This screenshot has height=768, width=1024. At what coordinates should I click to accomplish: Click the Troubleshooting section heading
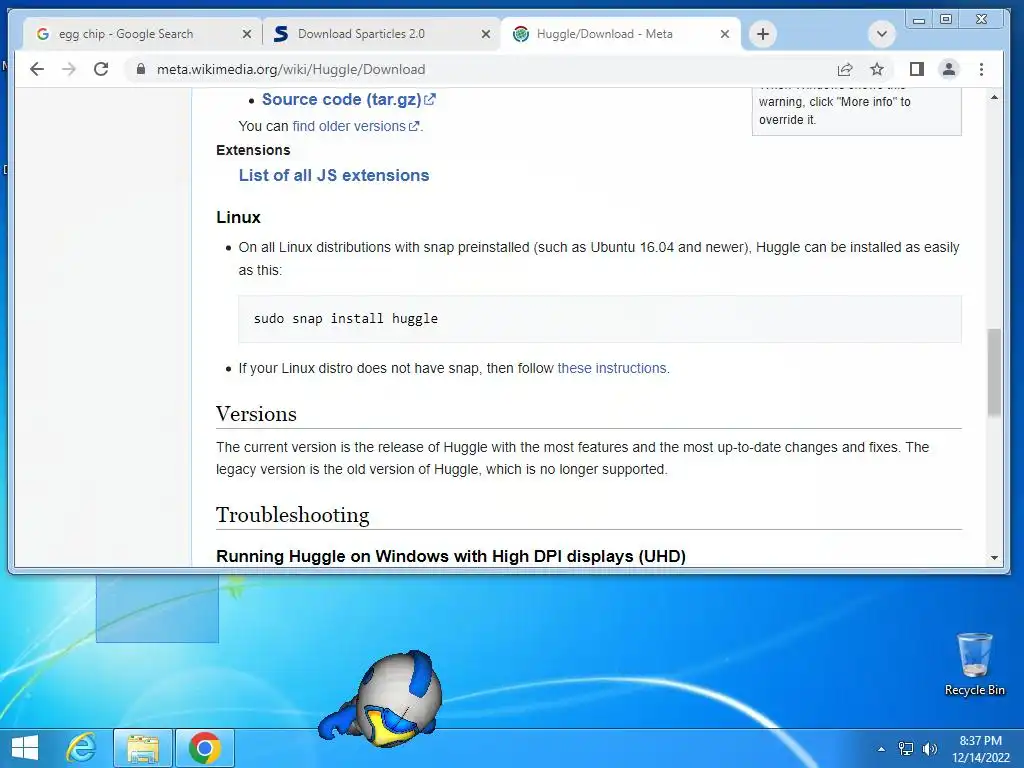coord(293,515)
